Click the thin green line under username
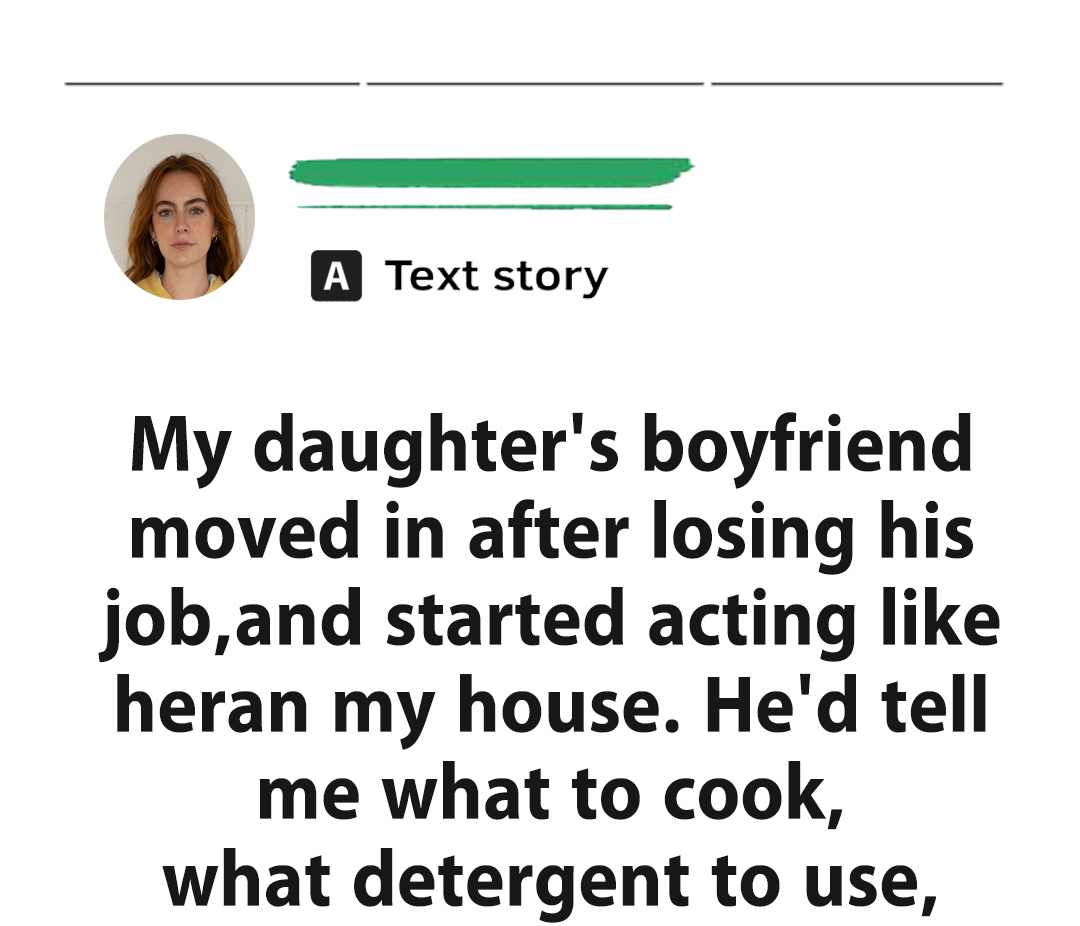Image resolution: width=1080 pixels, height=926 pixels. pyautogui.click(x=485, y=207)
